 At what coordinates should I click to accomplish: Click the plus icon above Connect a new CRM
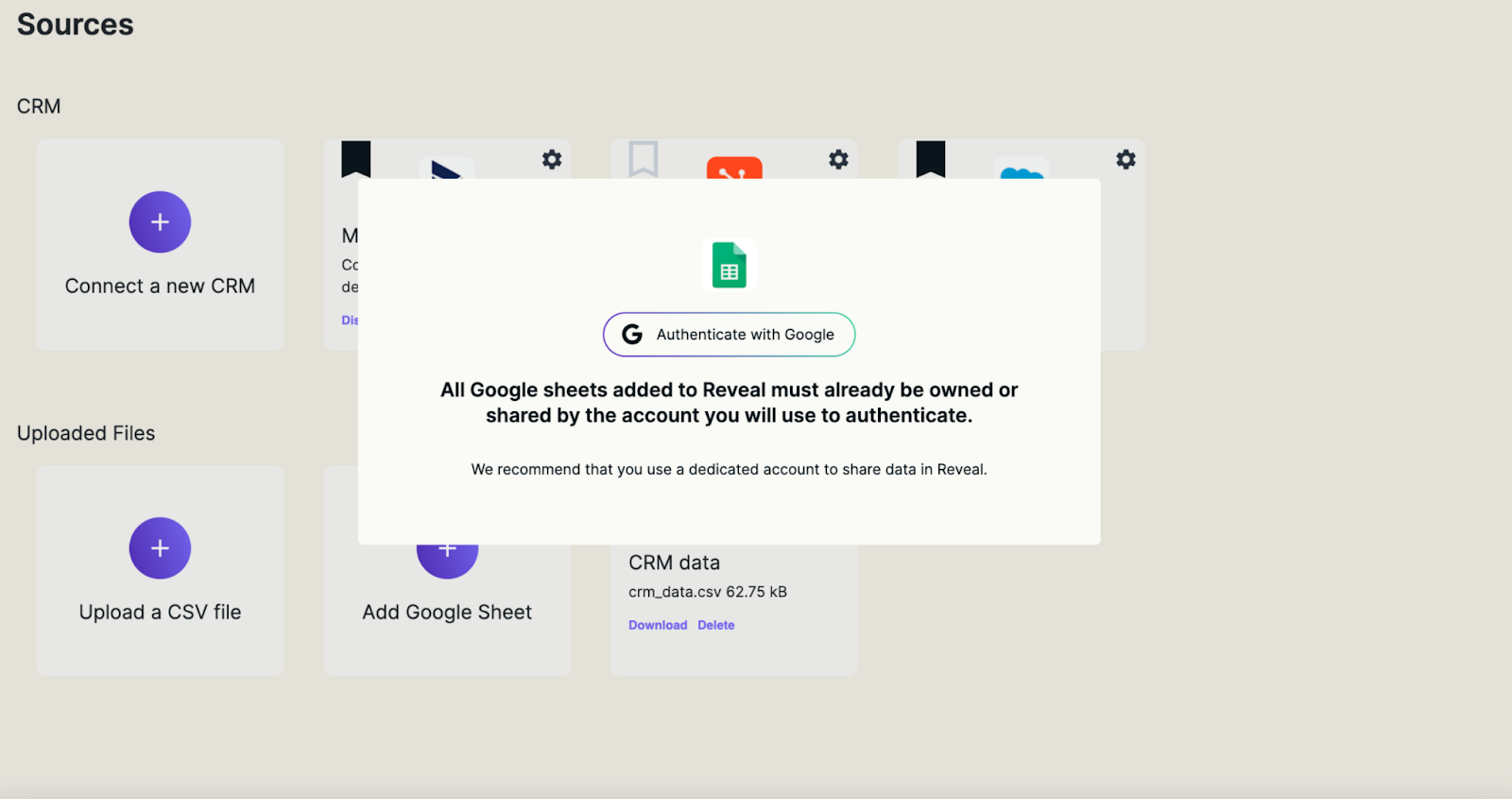point(160,222)
